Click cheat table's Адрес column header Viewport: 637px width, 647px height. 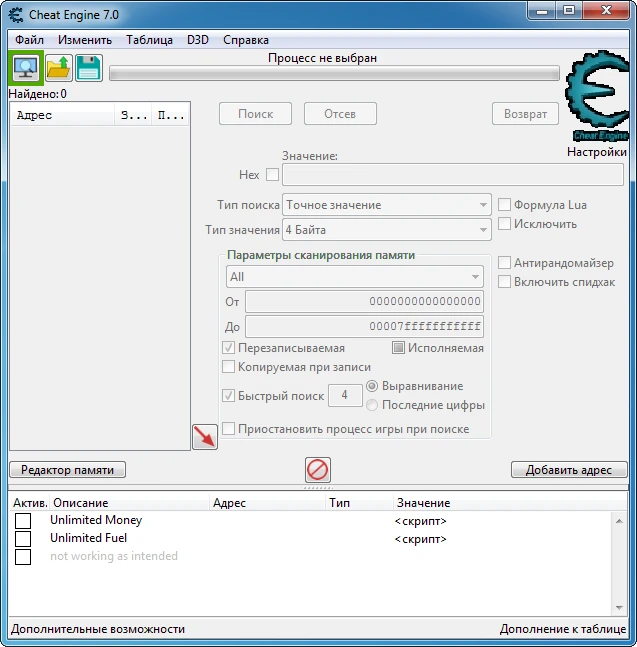(x=267, y=503)
